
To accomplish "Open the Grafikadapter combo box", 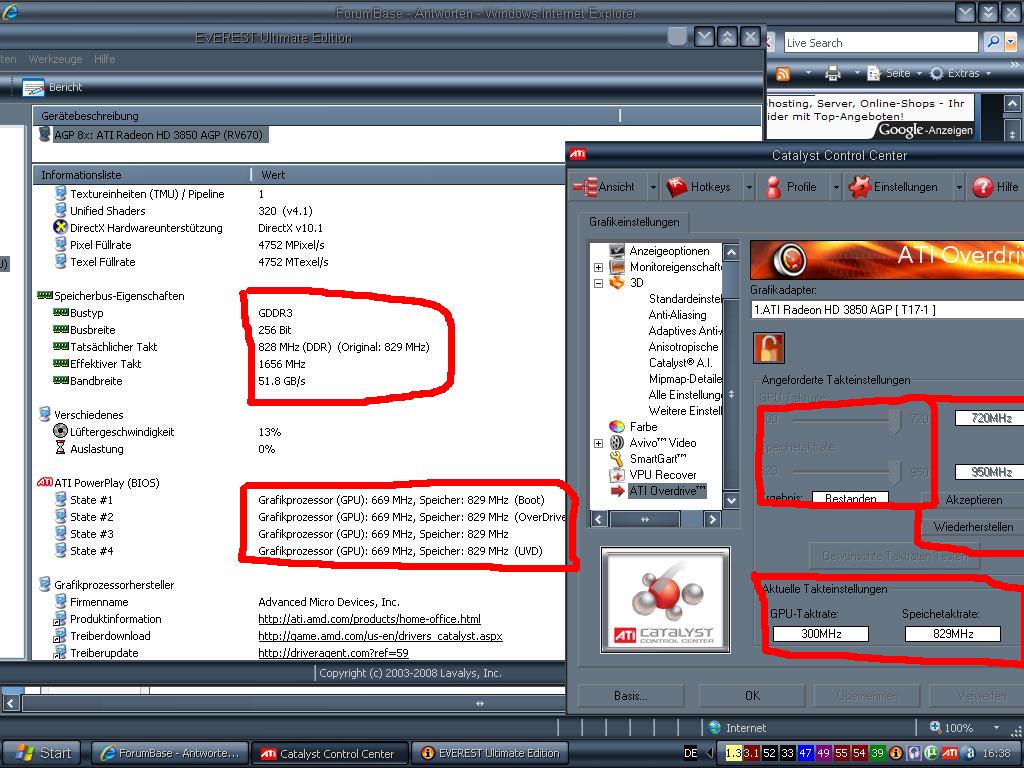I will 888,310.
